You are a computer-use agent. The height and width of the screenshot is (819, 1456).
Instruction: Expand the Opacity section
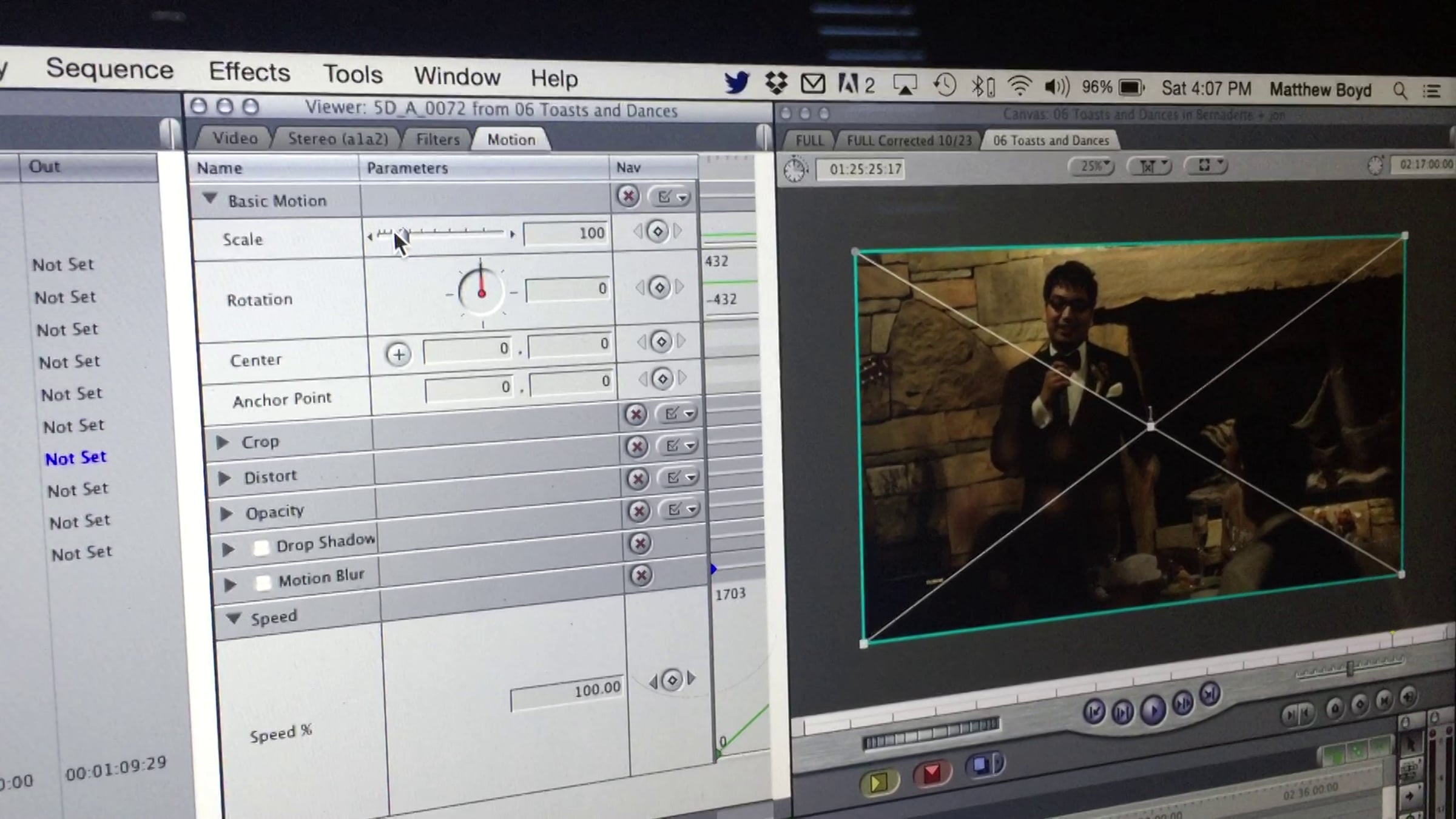click(226, 513)
